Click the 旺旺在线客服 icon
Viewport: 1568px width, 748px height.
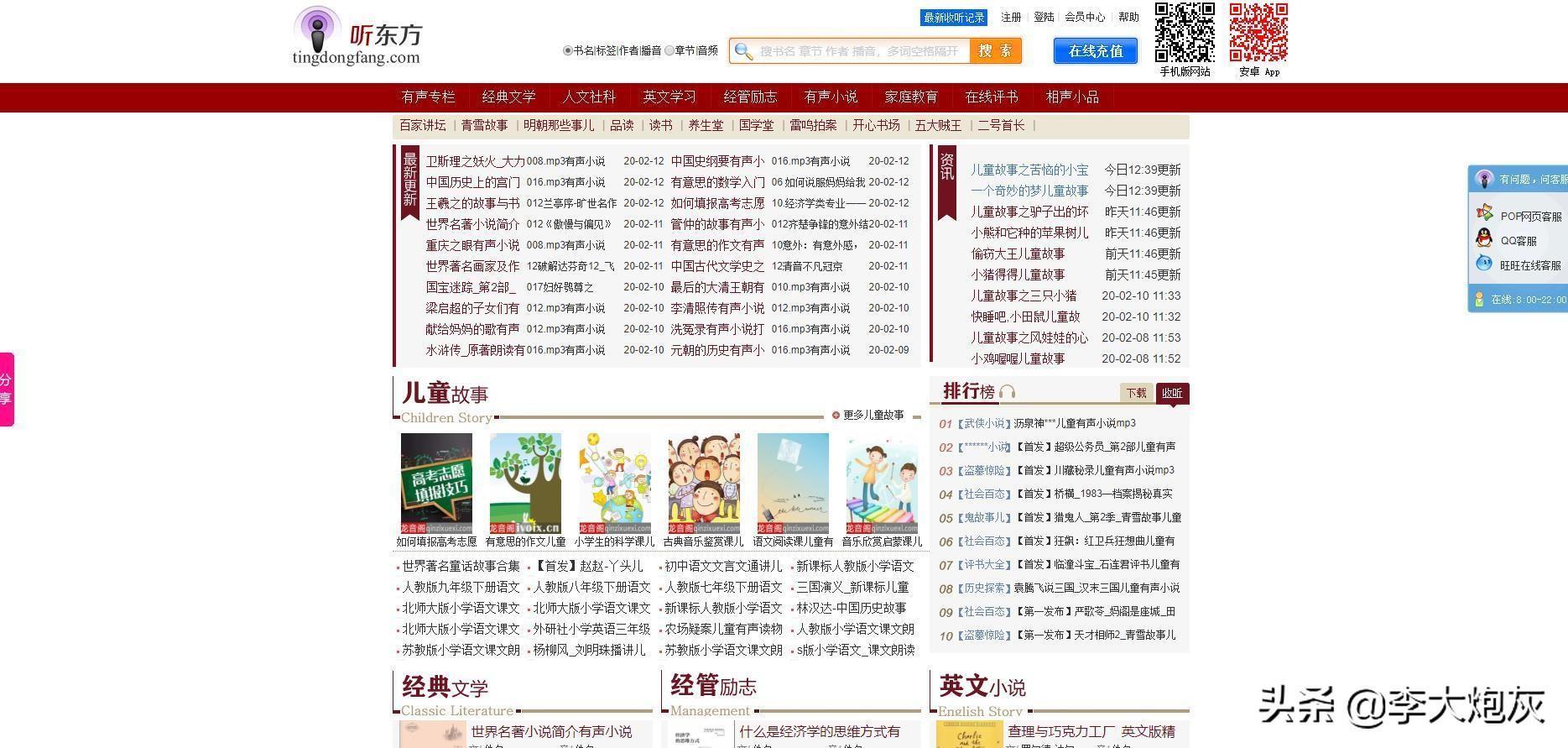pyautogui.click(x=1484, y=264)
